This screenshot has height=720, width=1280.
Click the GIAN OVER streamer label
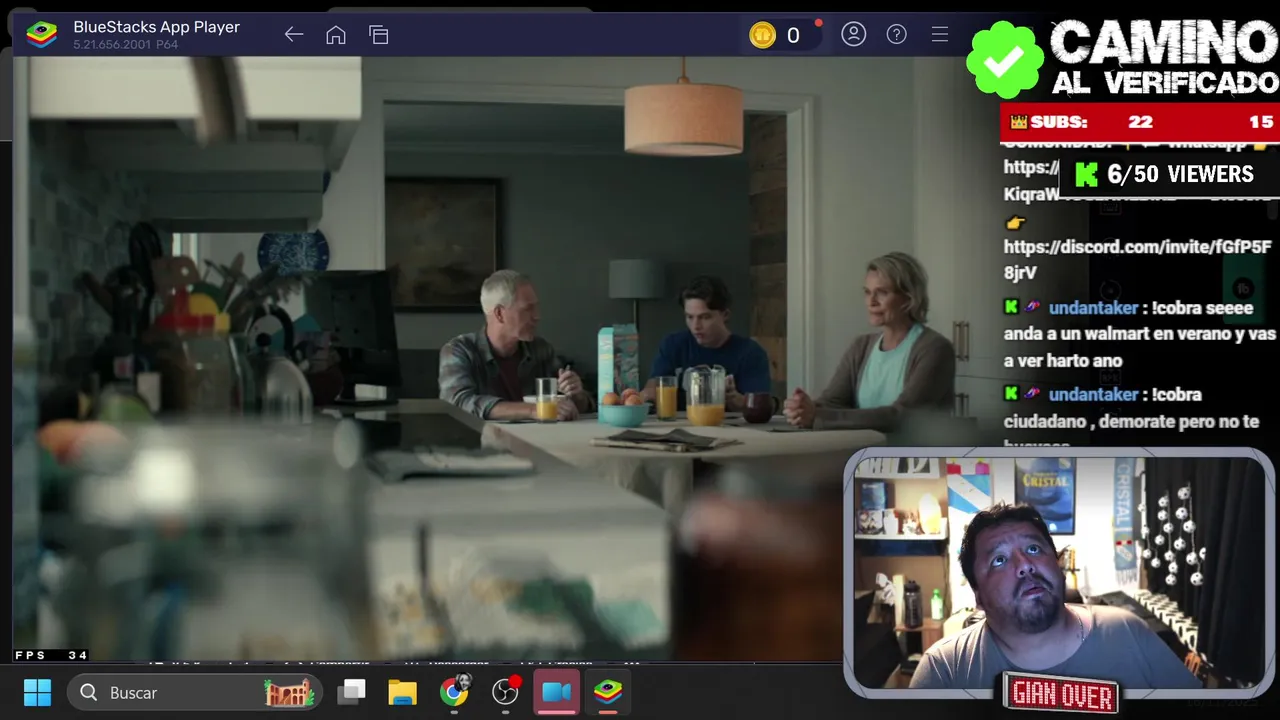tap(1061, 694)
